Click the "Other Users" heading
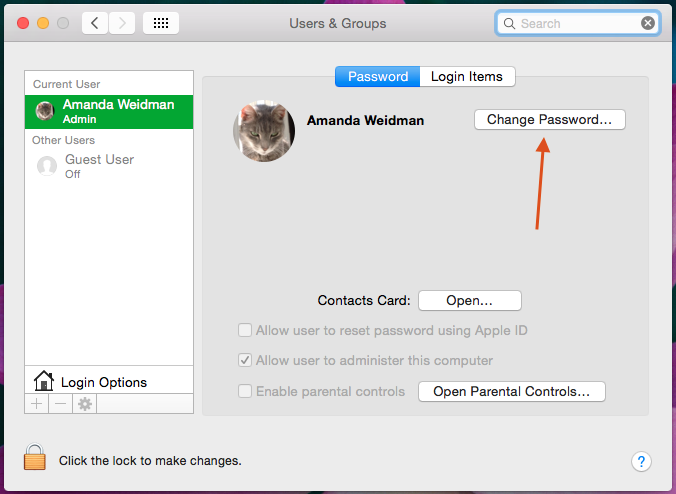The height and width of the screenshot is (494, 676). coord(63,140)
